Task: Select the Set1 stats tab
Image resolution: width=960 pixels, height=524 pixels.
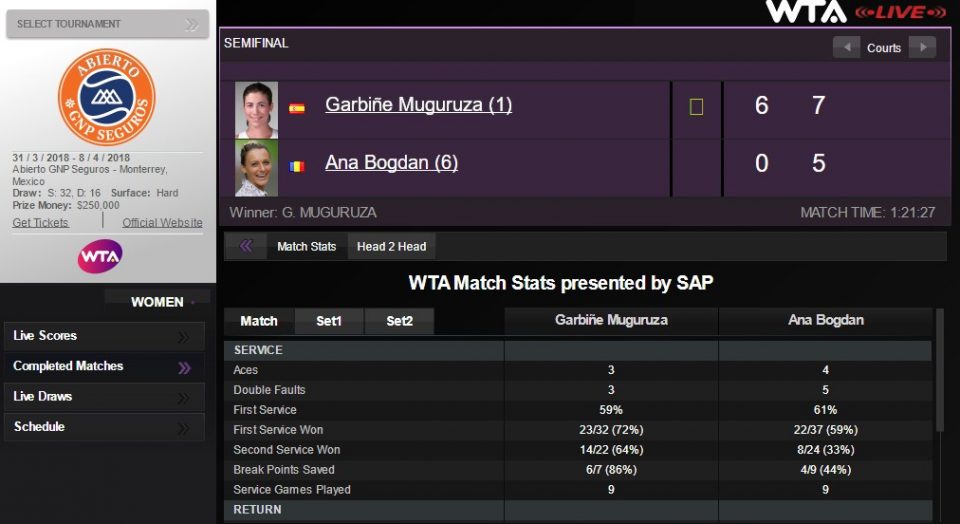Action: point(329,321)
